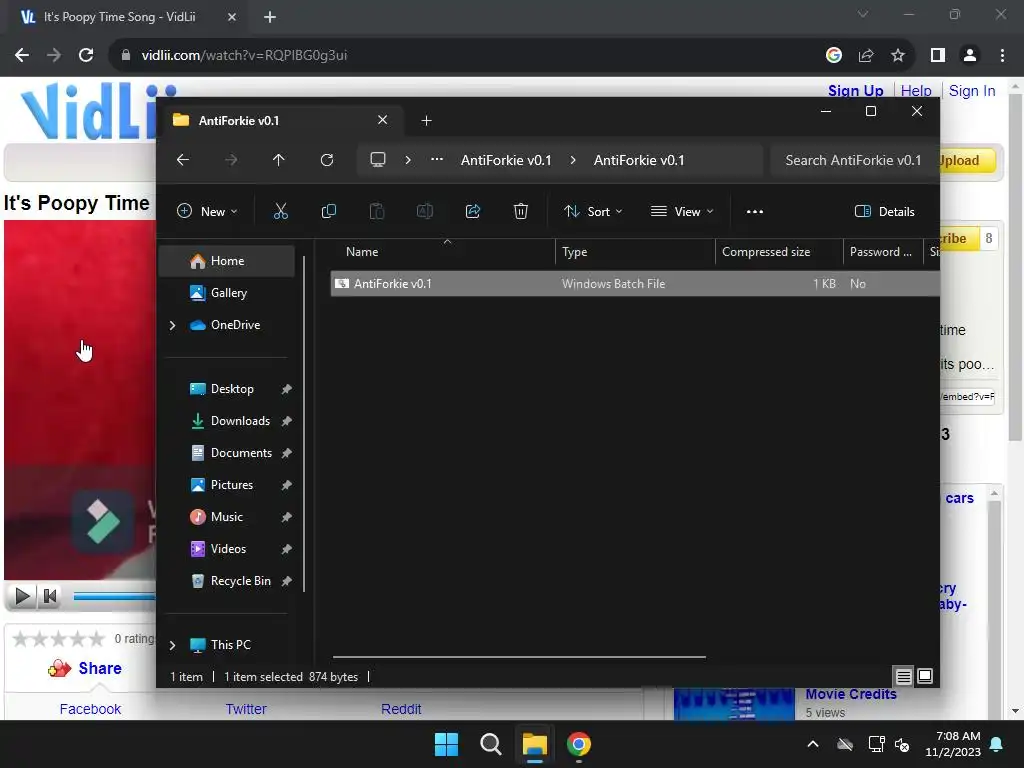Expand the This PC tree node
This screenshot has width=1024, height=768.
pos(172,645)
